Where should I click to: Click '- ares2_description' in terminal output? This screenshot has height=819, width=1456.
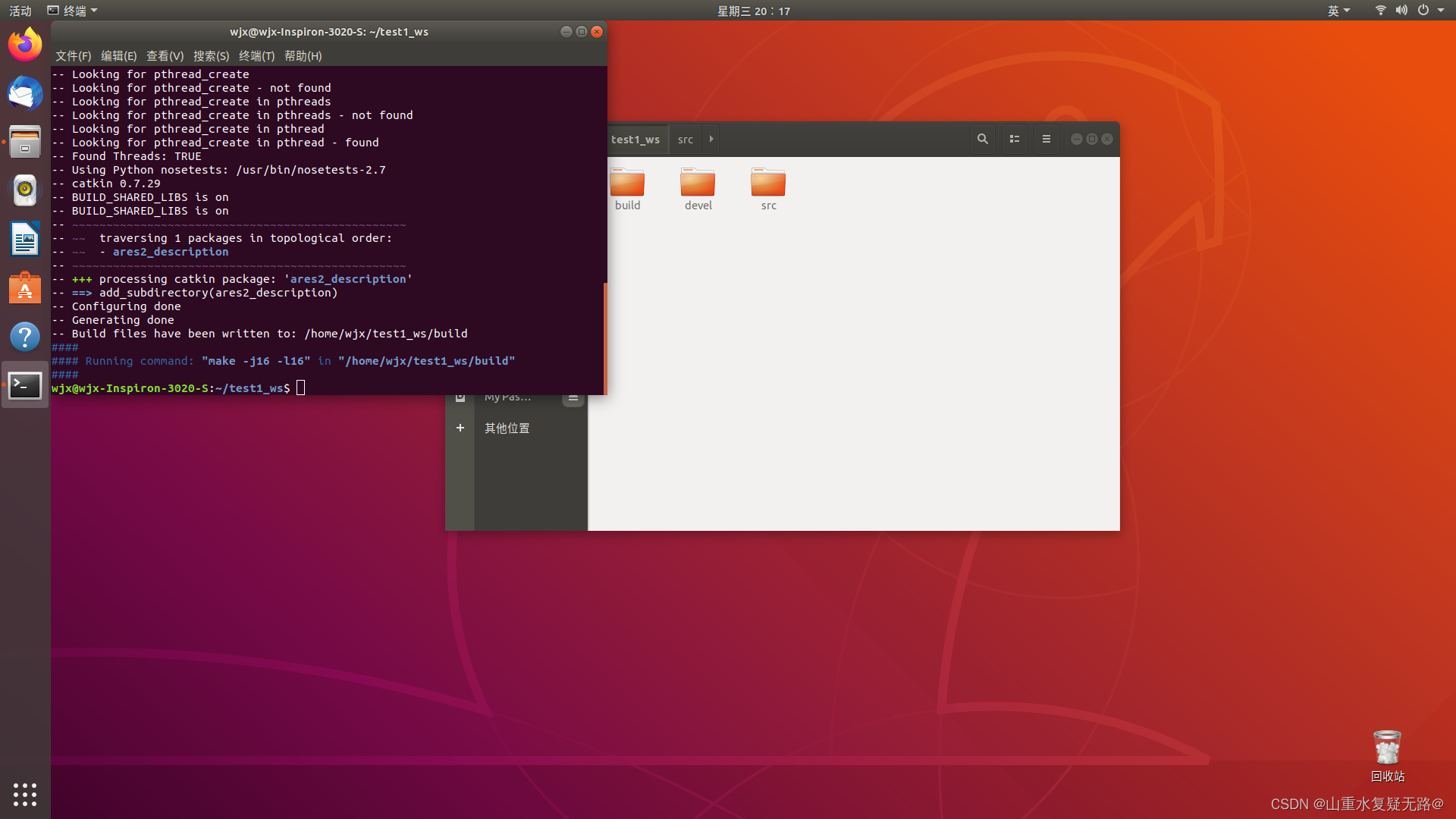coord(164,252)
